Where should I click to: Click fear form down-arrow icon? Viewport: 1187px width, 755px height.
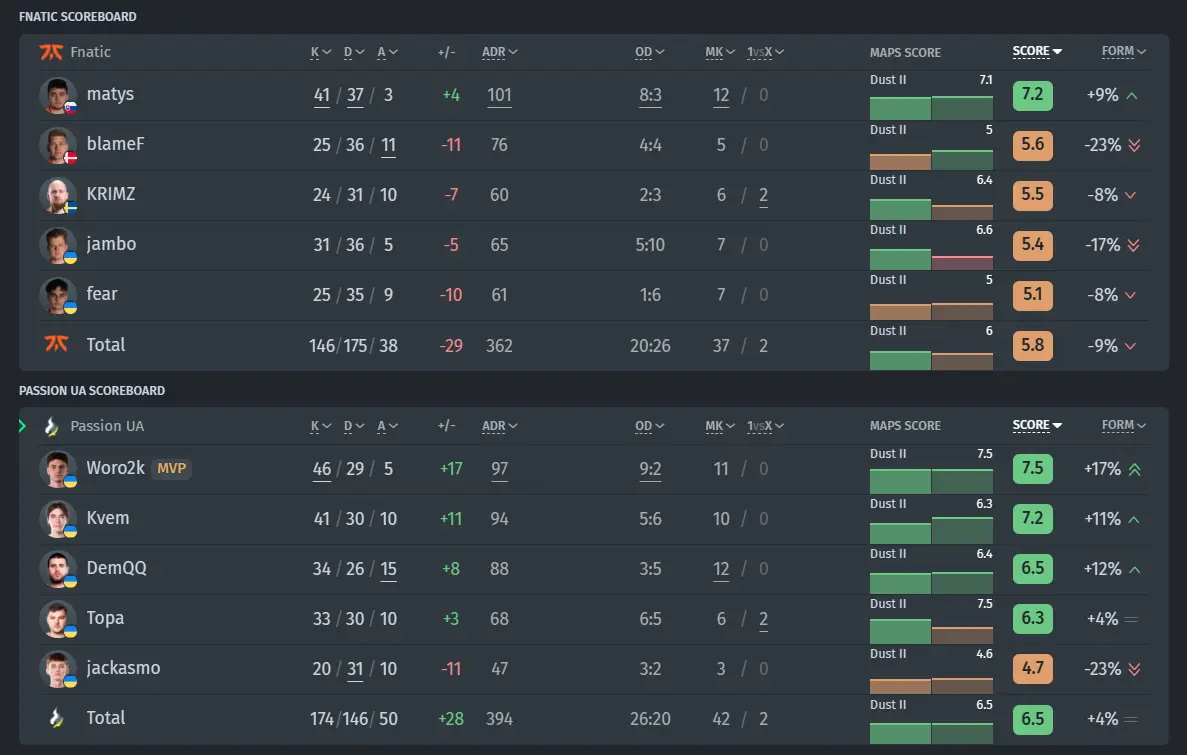coord(1130,295)
